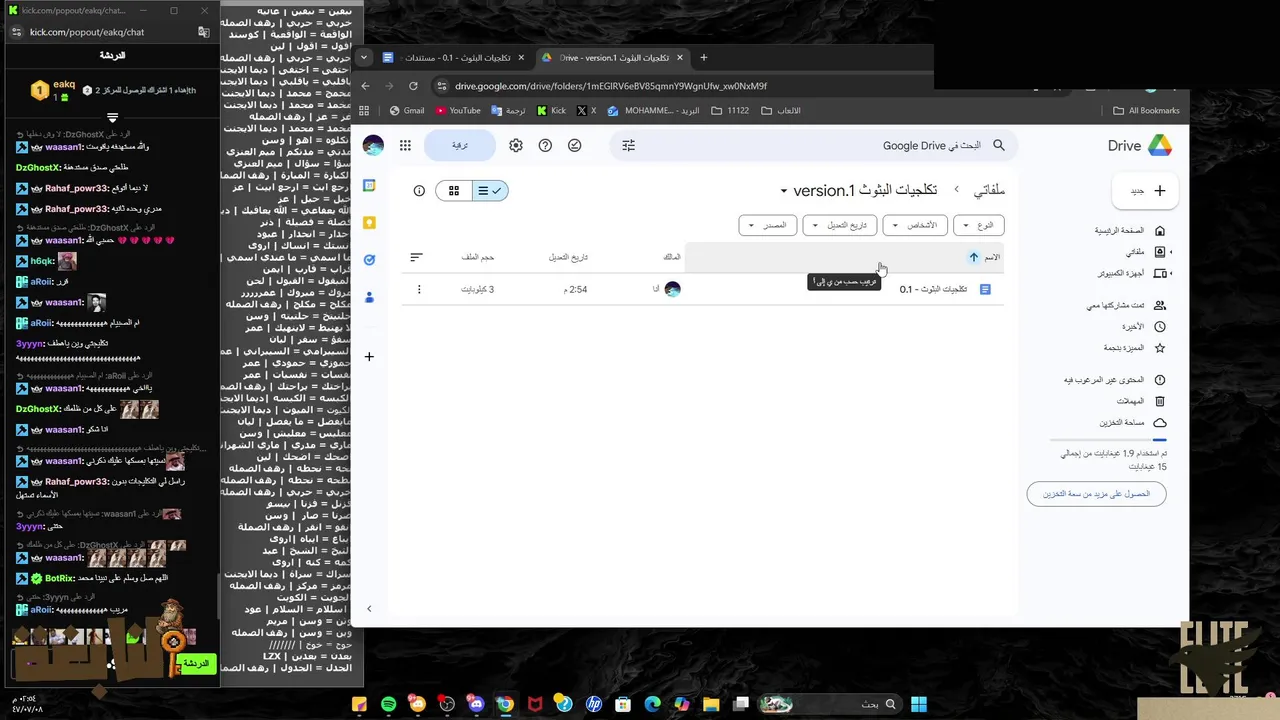This screenshot has width=1280, height=720.
Task: Open McAfee from the taskbar
Action: [535, 704]
